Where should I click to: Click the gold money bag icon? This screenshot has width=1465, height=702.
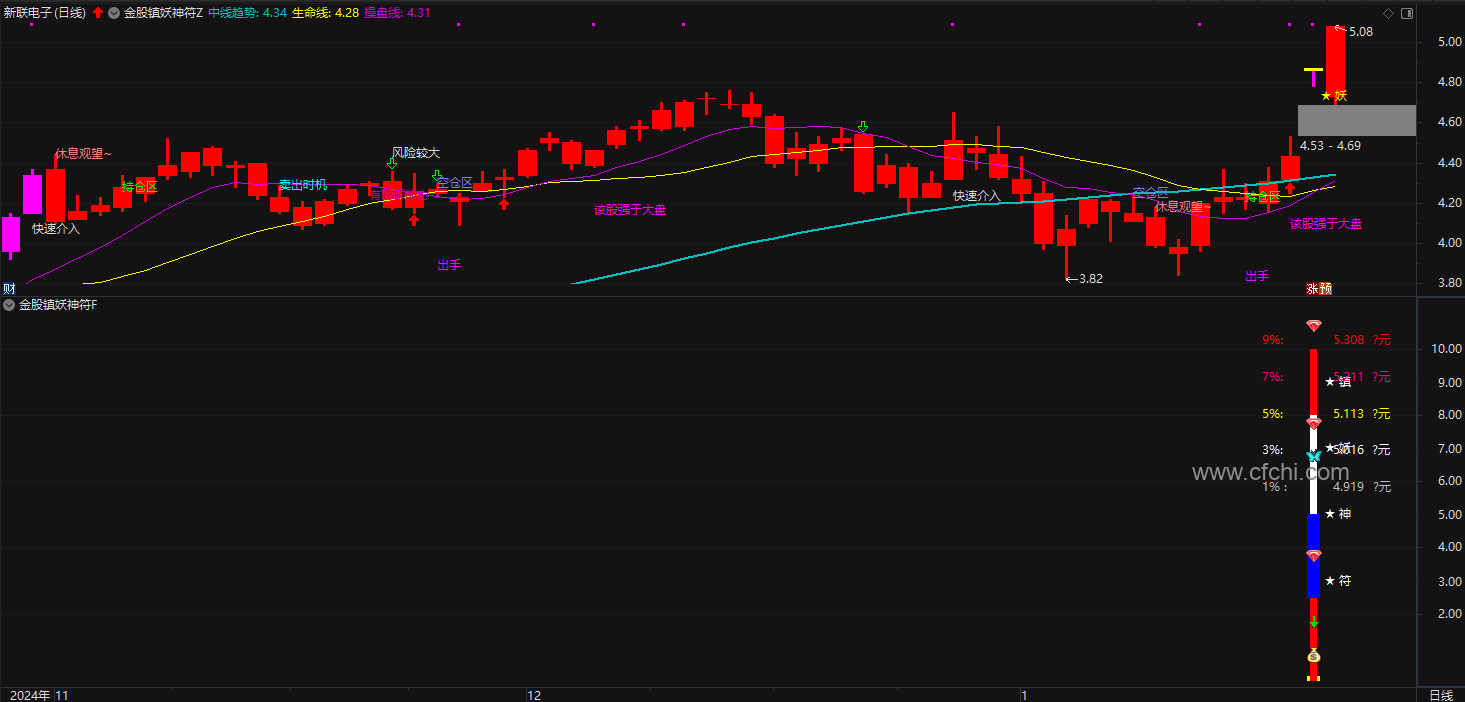coord(1314,657)
